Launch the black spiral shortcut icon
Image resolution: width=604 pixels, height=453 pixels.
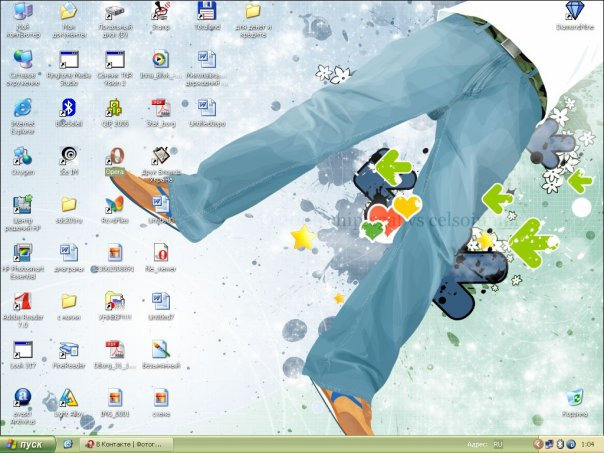click(x=69, y=156)
